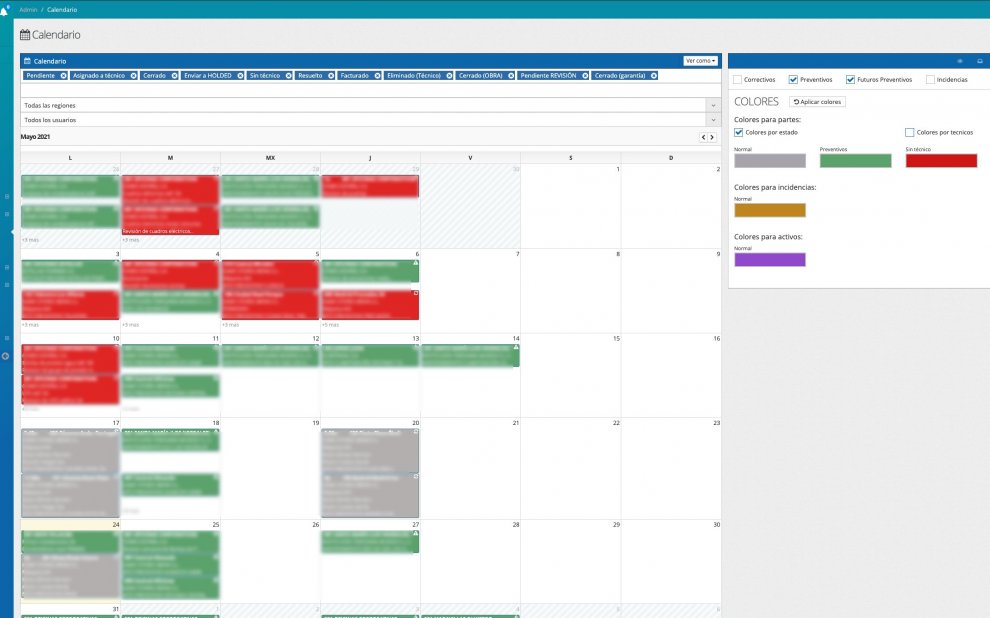Expand the Todos los usuarios dropdown
Image resolution: width=990 pixels, height=618 pixels.
pyautogui.click(x=712, y=120)
